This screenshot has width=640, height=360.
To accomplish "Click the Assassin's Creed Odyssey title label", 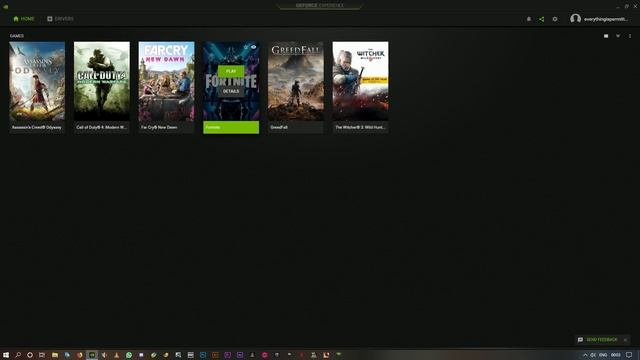I will coord(37,127).
